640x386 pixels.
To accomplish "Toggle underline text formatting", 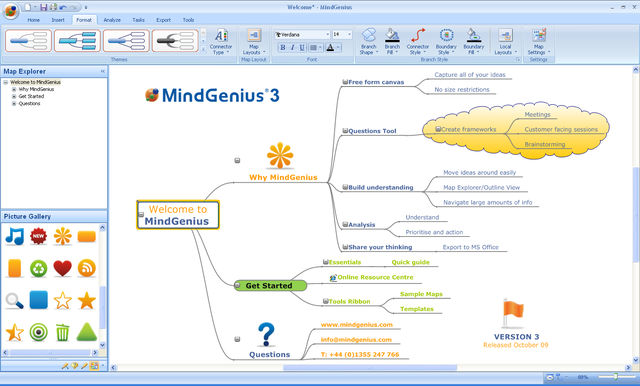I will click(302, 48).
